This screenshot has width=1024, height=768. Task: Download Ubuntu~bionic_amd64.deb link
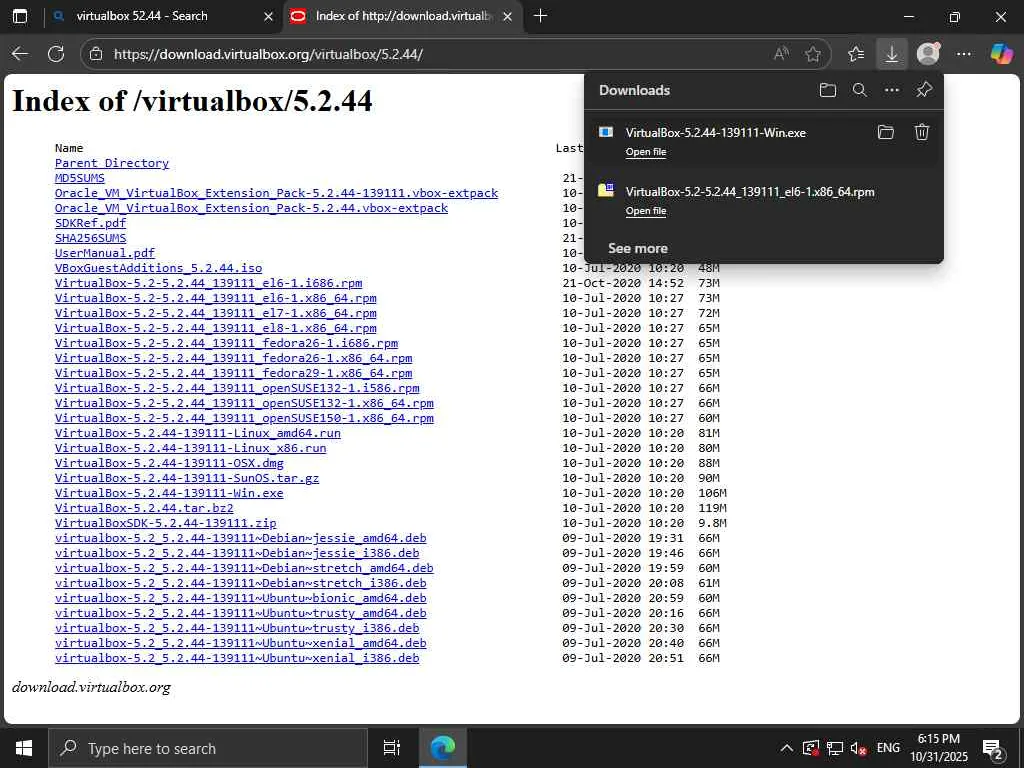240,599
